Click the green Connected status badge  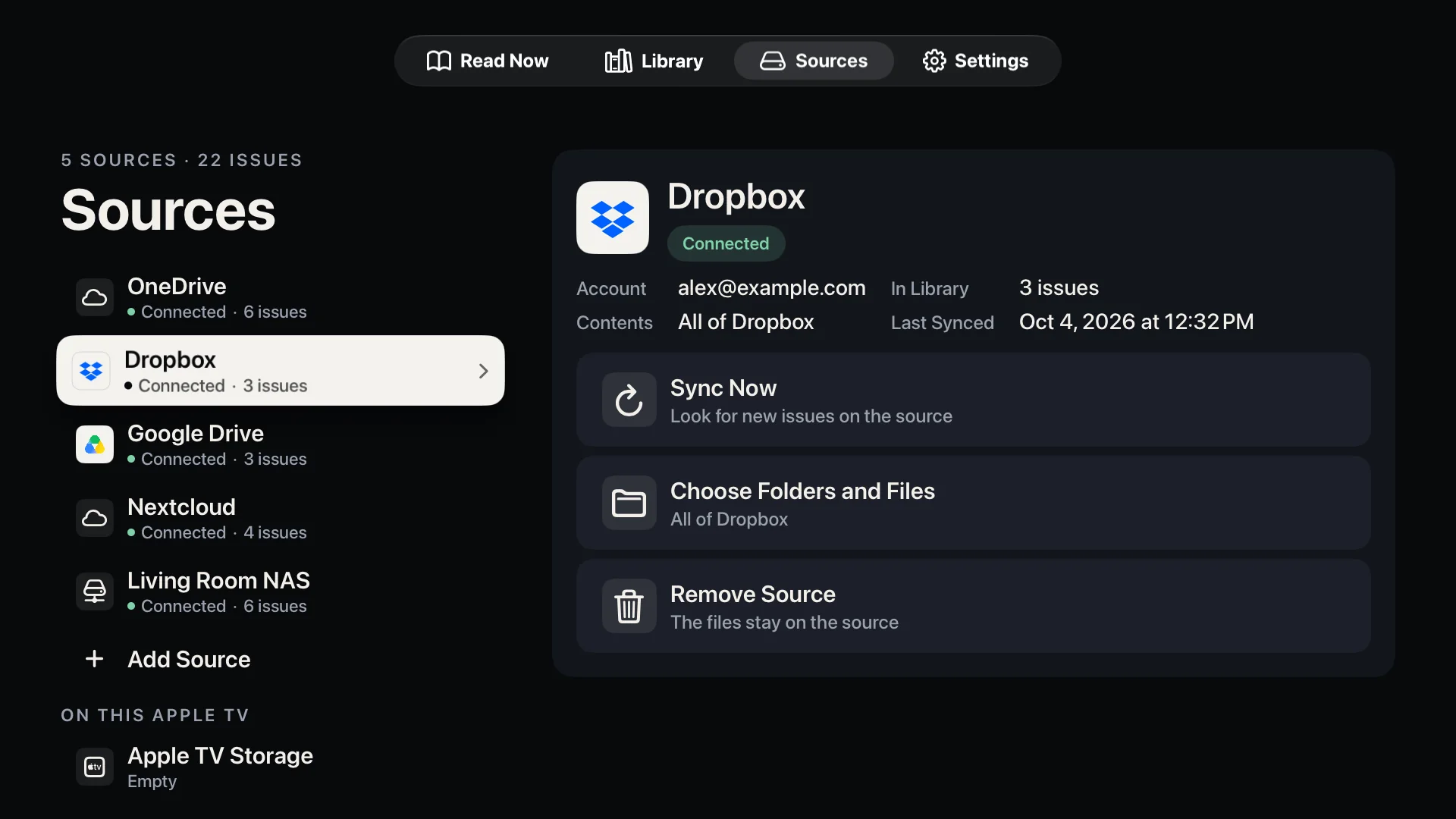point(726,243)
